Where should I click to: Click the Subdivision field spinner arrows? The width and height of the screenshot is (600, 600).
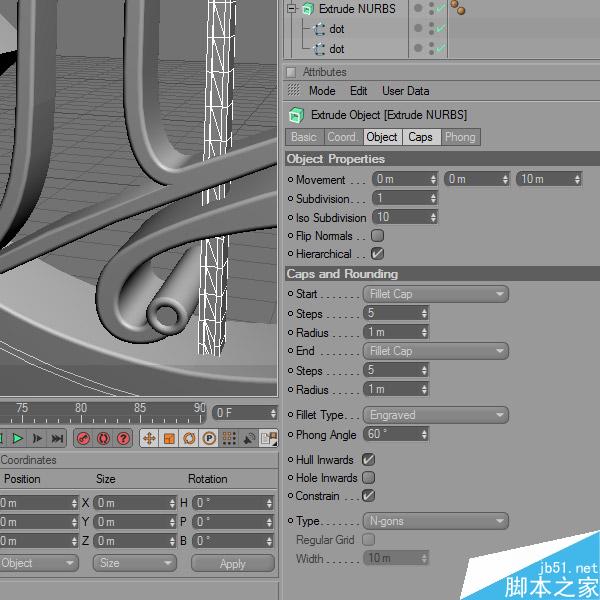pyautogui.click(x=433, y=198)
